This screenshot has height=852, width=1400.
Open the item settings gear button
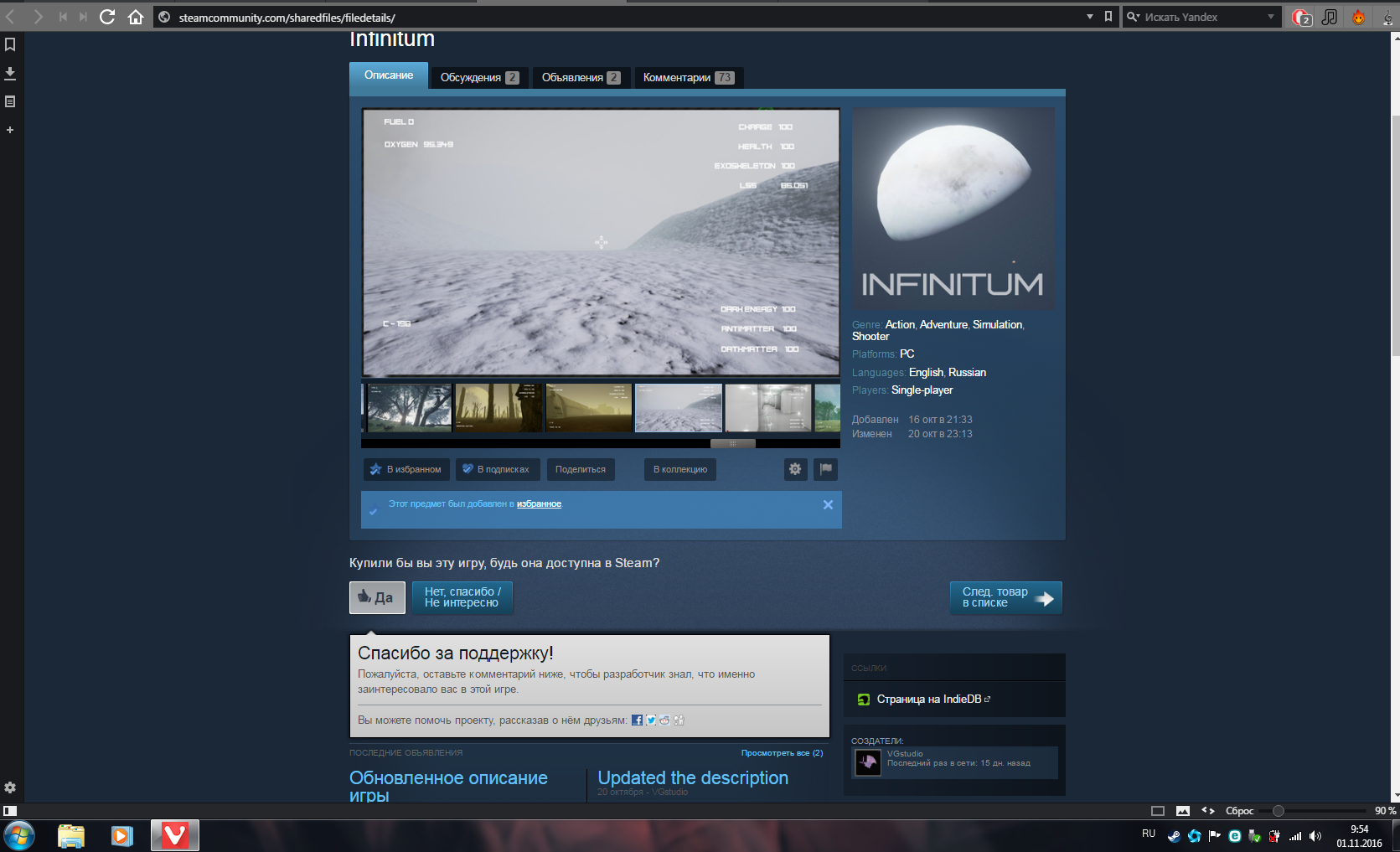click(795, 469)
